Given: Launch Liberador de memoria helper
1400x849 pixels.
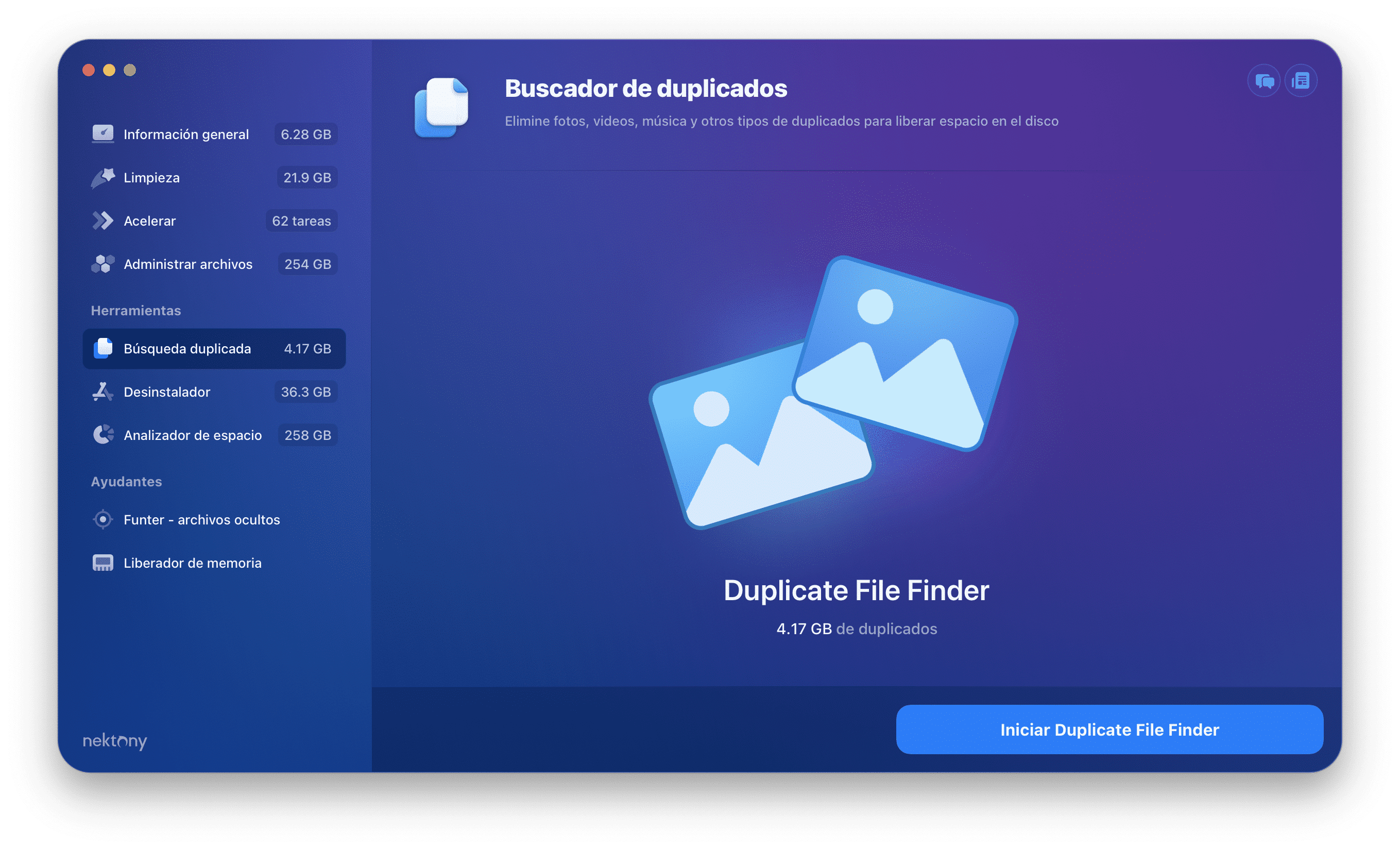Looking at the screenshot, I should (x=214, y=563).
